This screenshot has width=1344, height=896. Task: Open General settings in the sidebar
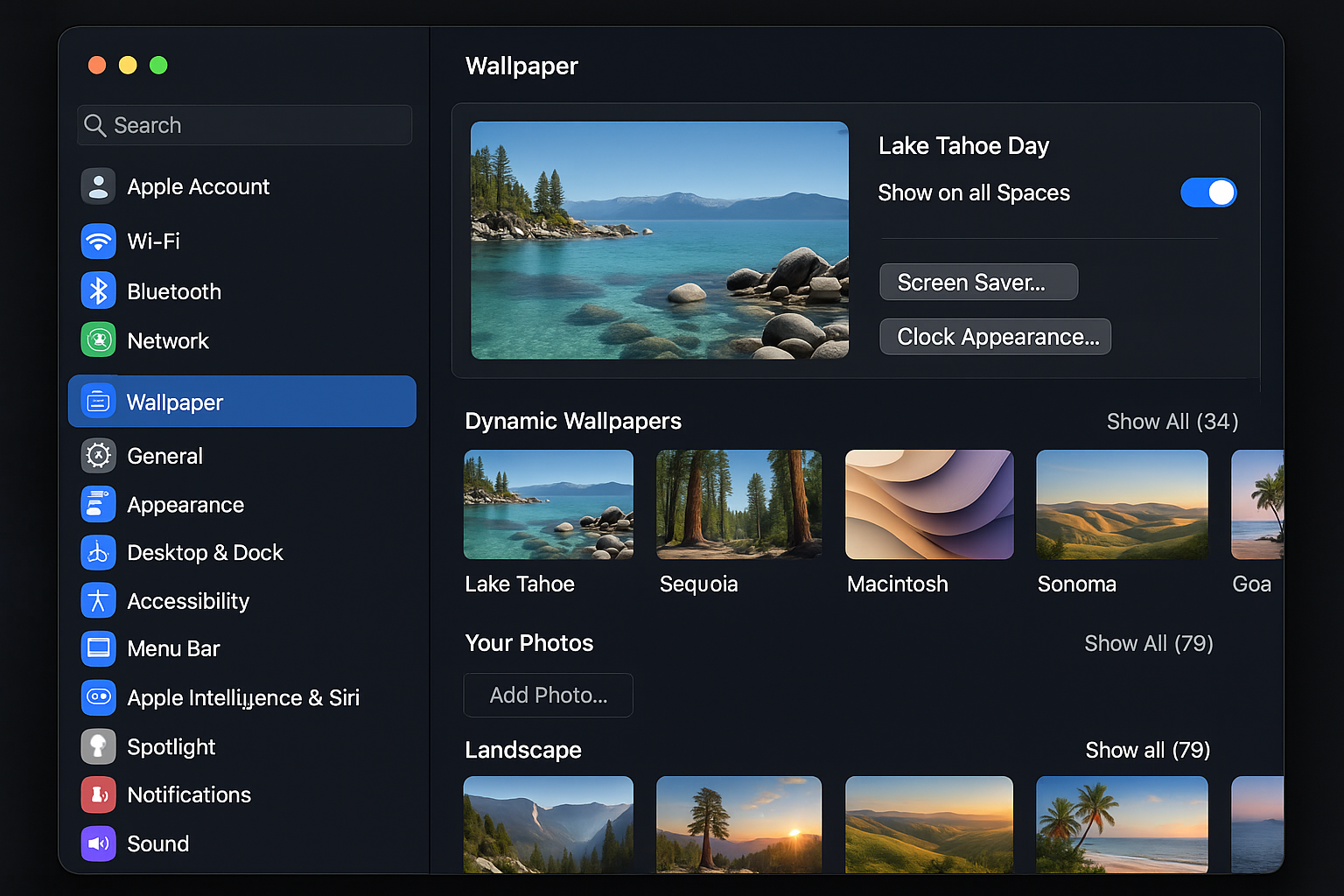click(98, 455)
